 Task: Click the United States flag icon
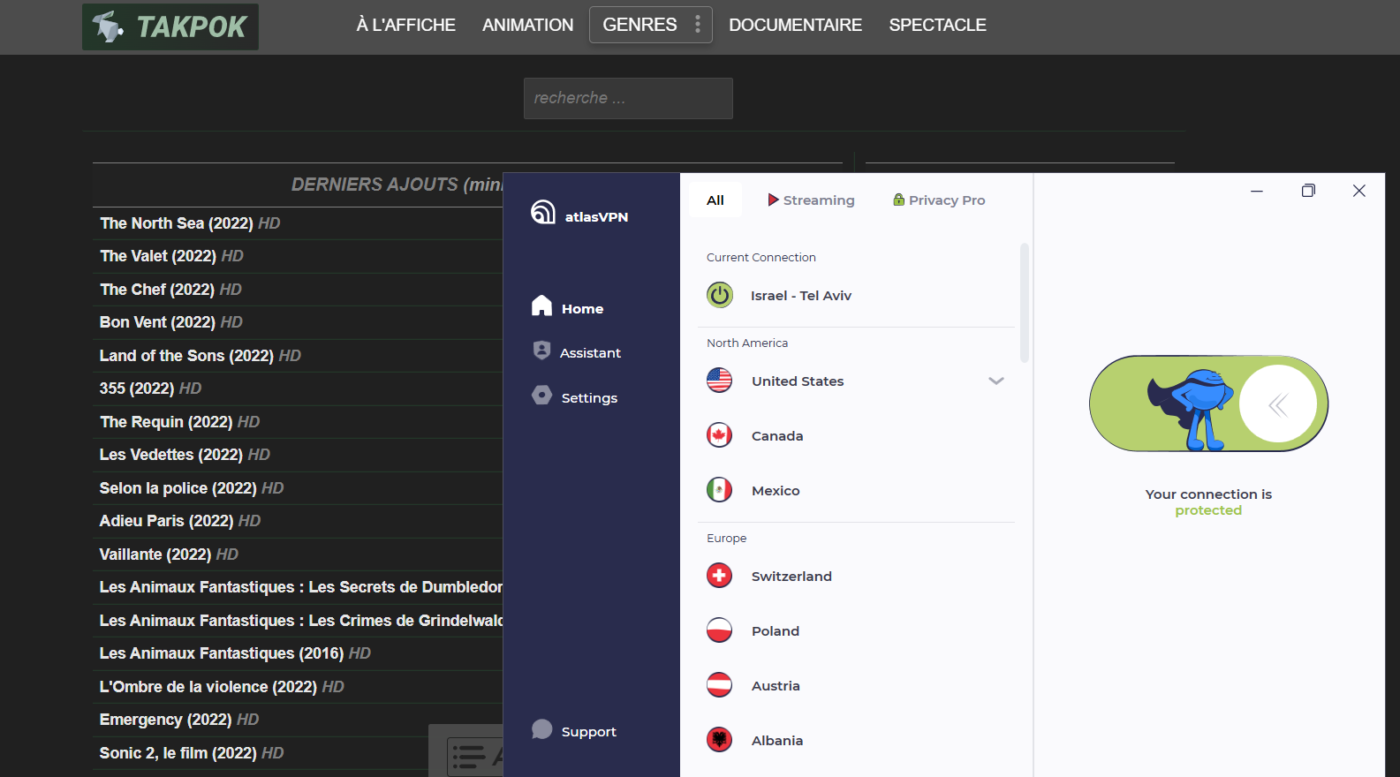click(719, 381)
